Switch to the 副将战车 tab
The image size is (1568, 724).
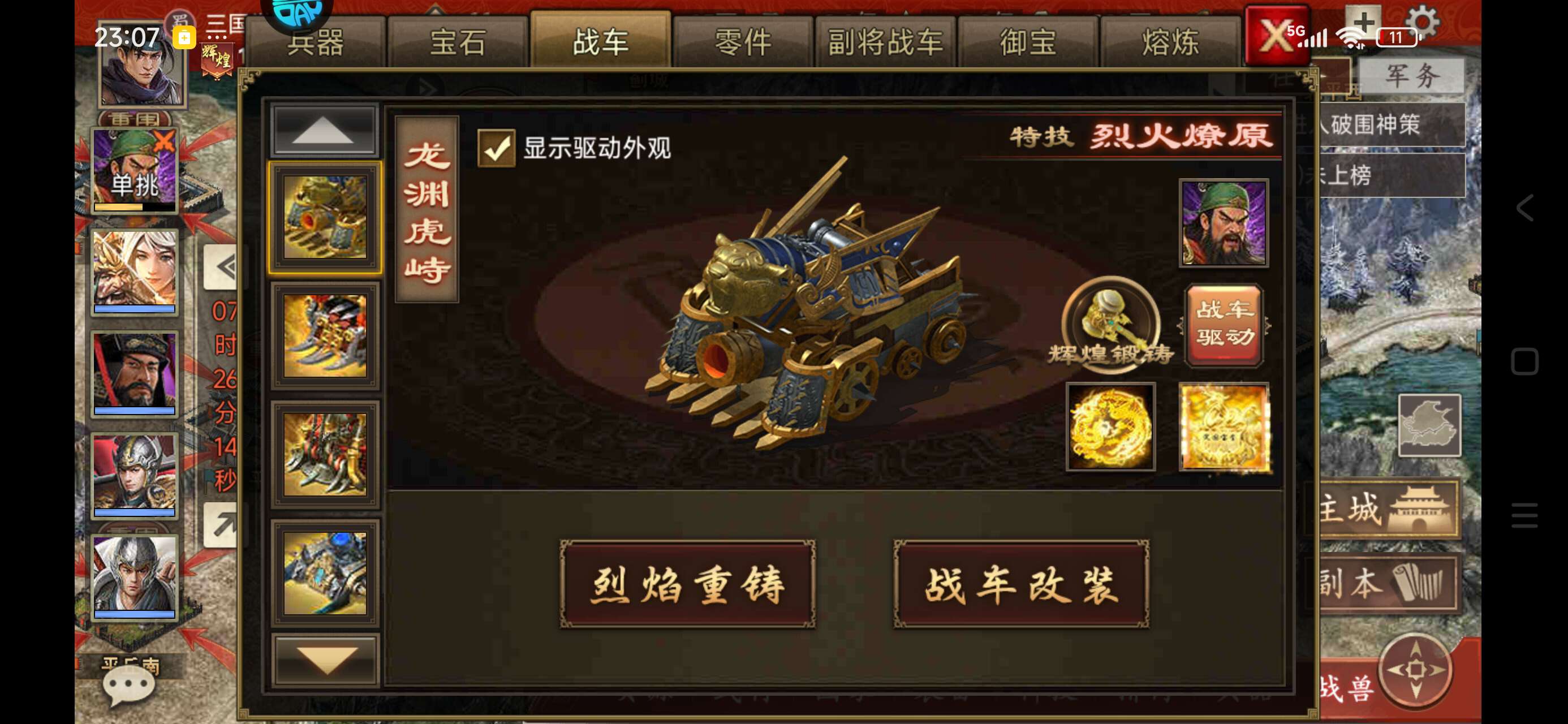pos(885,42)
